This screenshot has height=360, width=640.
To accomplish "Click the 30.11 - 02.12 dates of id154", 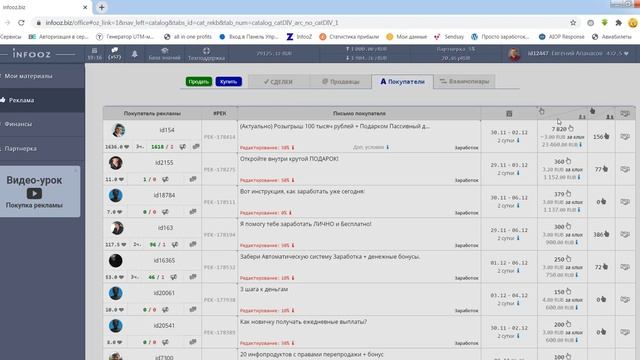I will click(x=509, y=133).
